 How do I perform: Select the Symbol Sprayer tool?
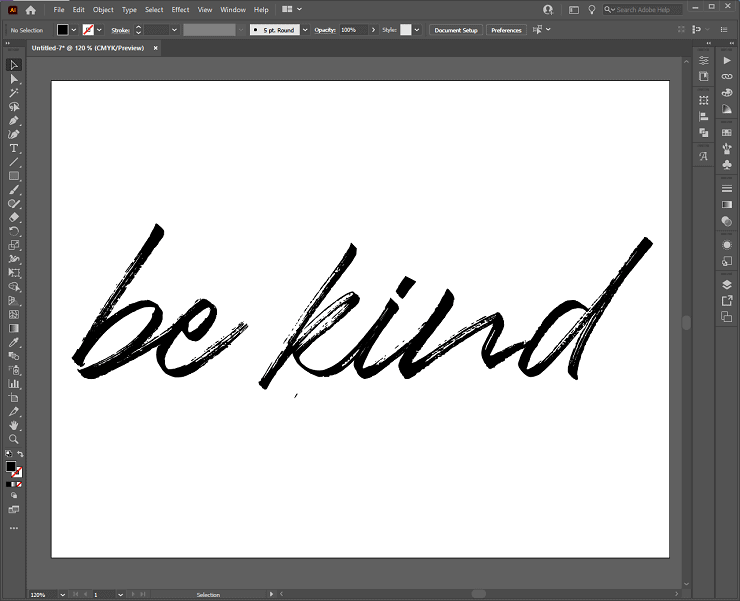(x=14, y=370)
